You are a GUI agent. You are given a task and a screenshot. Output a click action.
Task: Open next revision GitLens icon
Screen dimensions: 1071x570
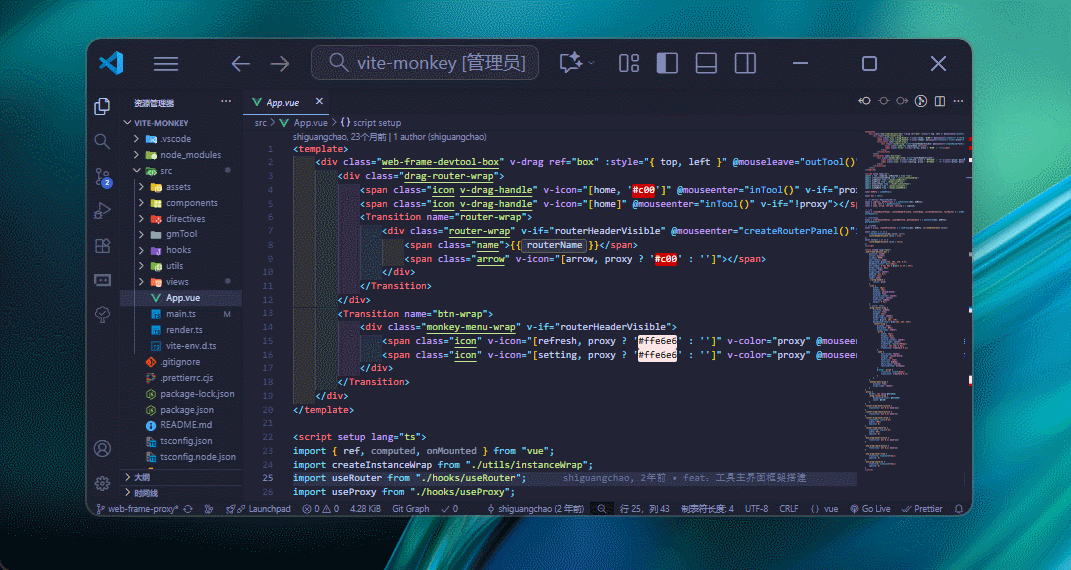(x=902, y=101)
